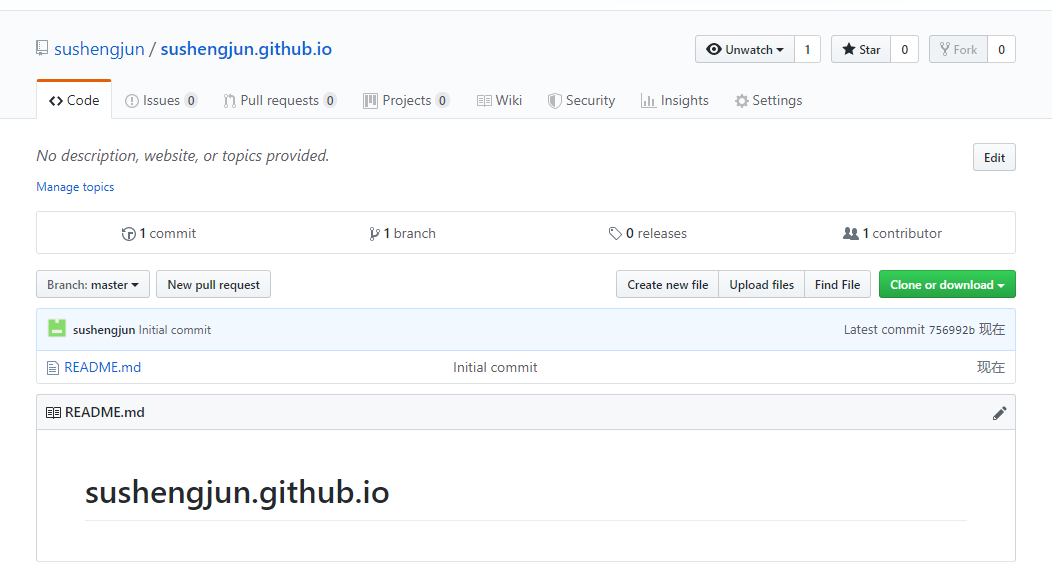Image resolution: width=1052 pixels, height=587 pixels.
Task: Go to the Projects tab
Action: 406,101
